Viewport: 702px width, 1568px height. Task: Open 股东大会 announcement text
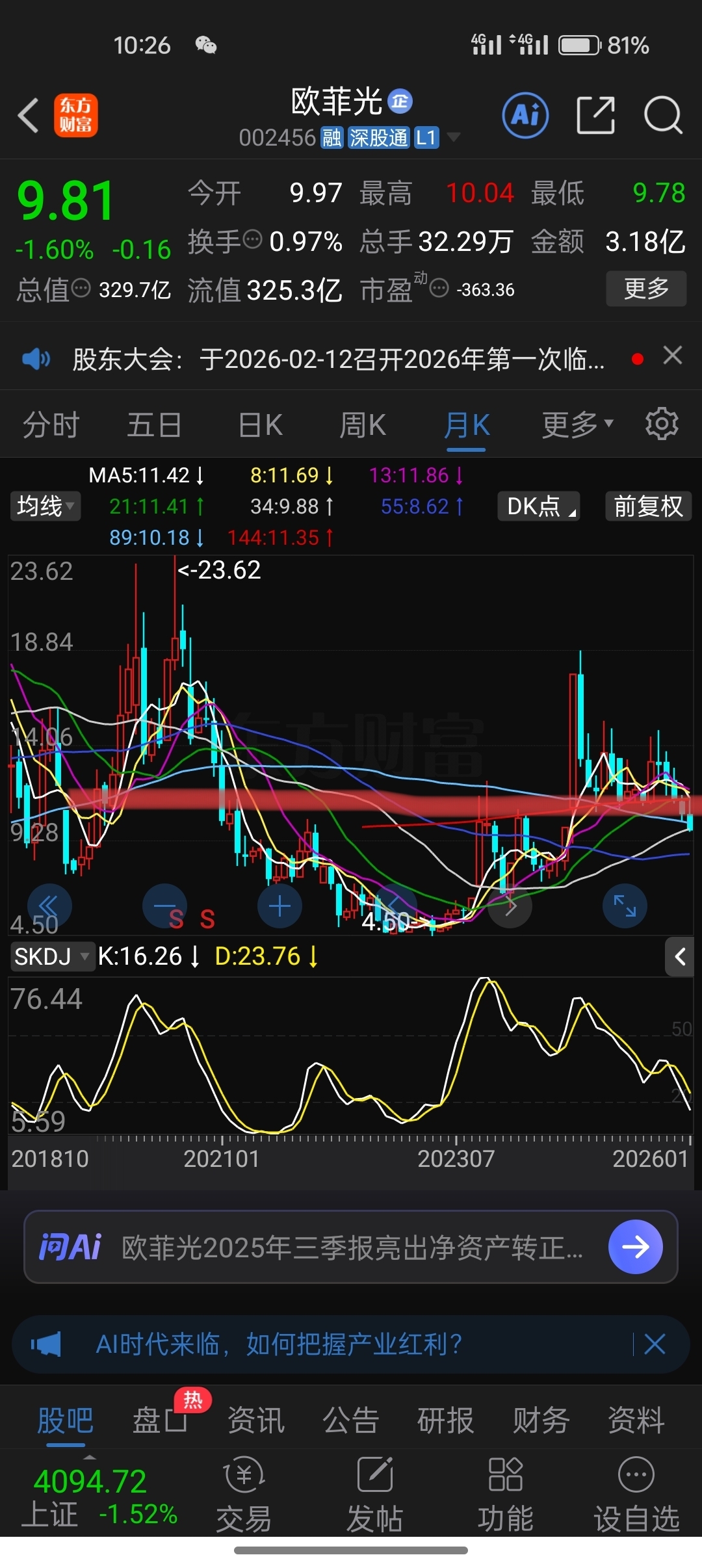click(339, 359)
